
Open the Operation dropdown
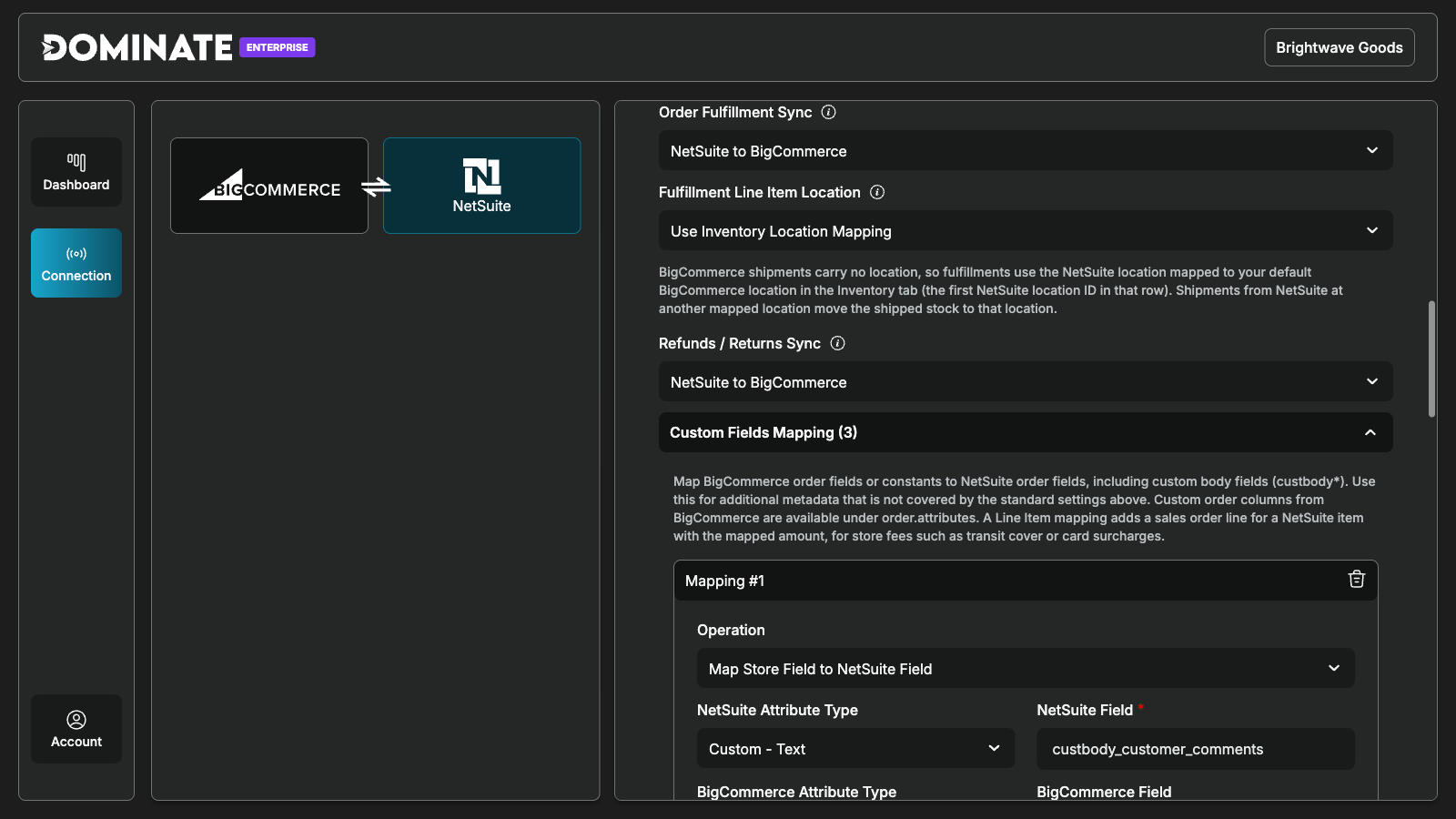tap(1026, 668)
